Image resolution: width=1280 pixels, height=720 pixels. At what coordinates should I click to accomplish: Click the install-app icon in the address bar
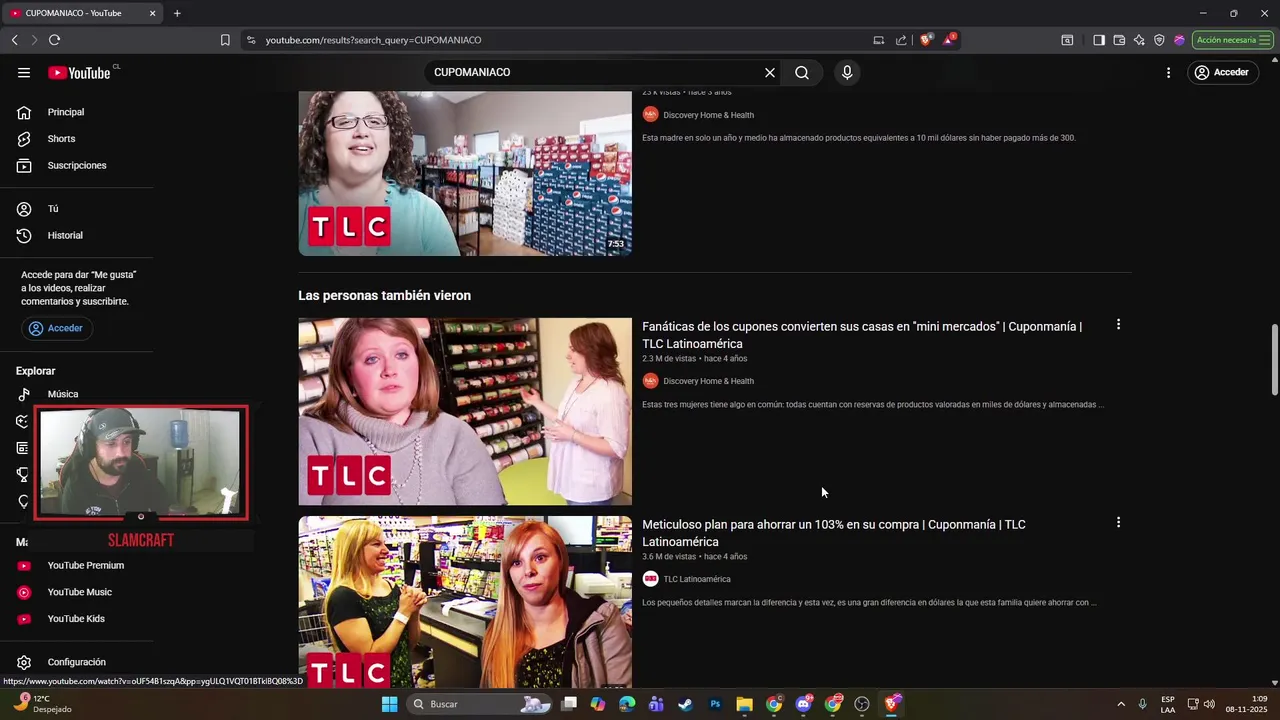(878, 40)
